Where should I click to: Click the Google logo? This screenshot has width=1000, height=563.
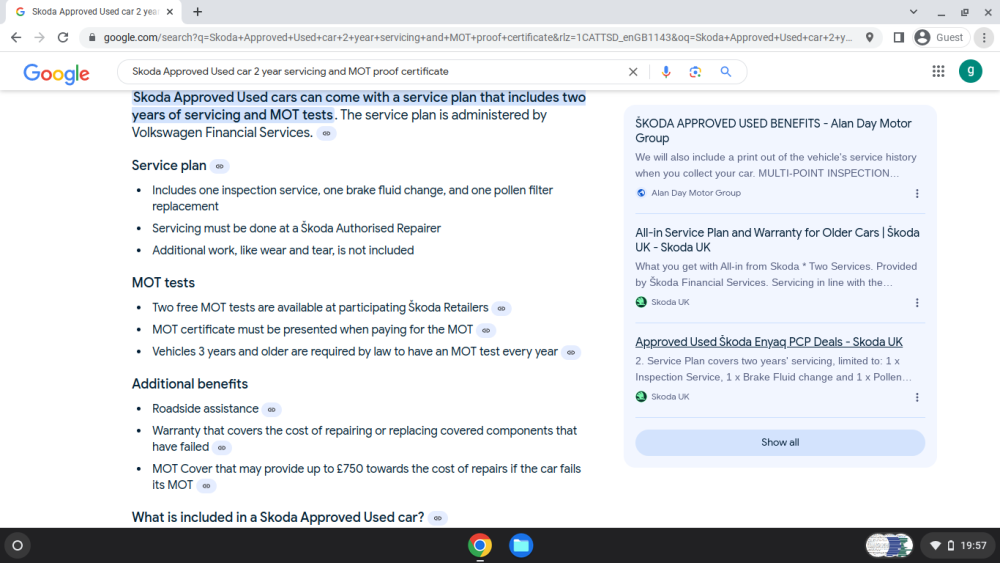[x=56, y=73]
